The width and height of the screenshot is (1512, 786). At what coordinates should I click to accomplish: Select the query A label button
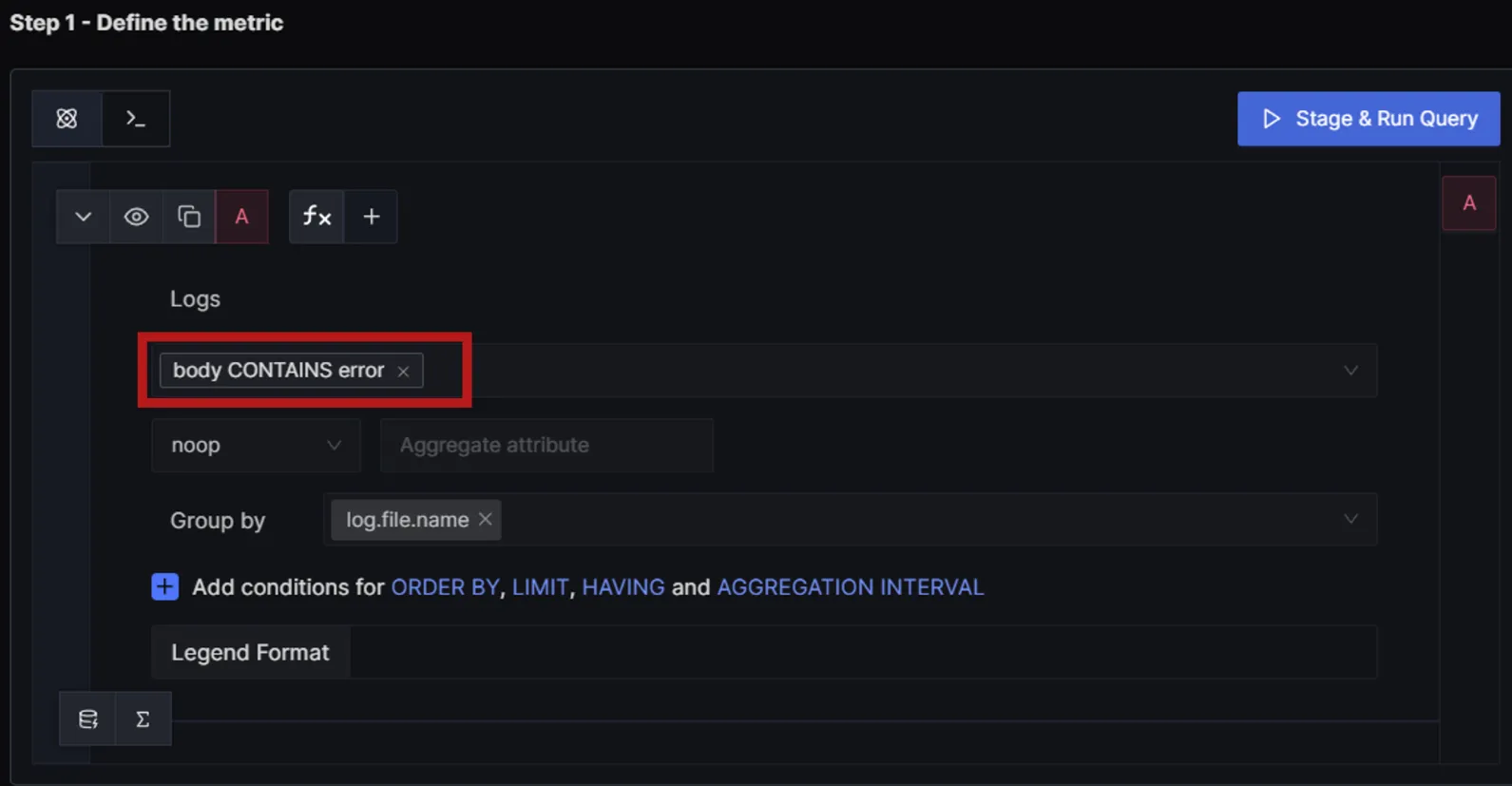(242, 217)
